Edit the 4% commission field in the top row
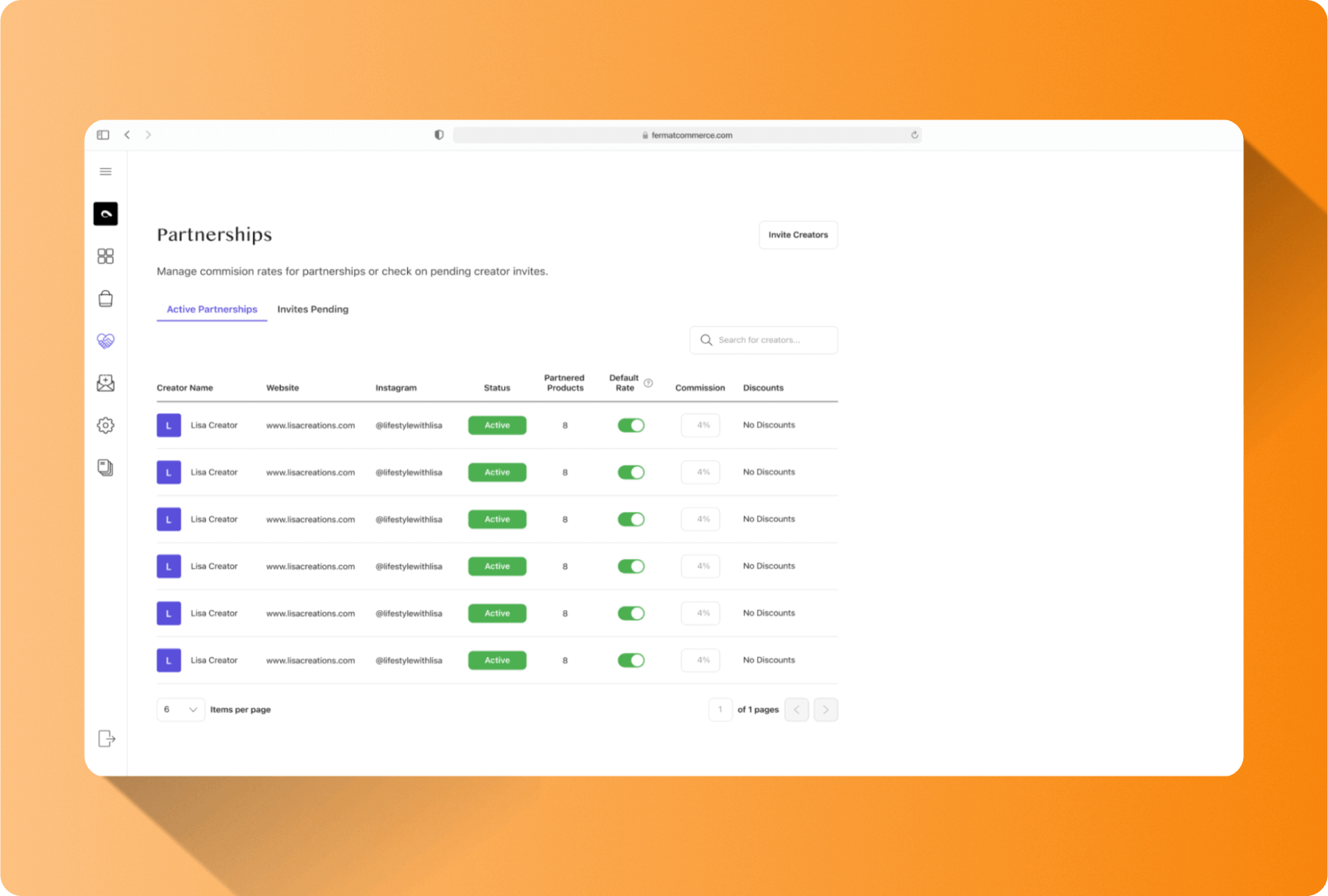 click(x=699, y=425)
